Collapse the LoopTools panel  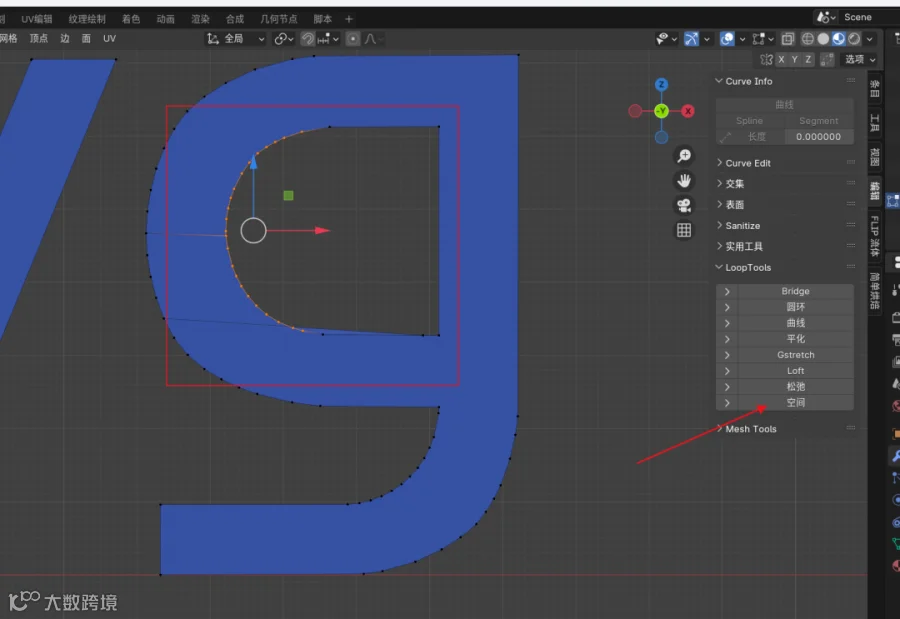785,268
